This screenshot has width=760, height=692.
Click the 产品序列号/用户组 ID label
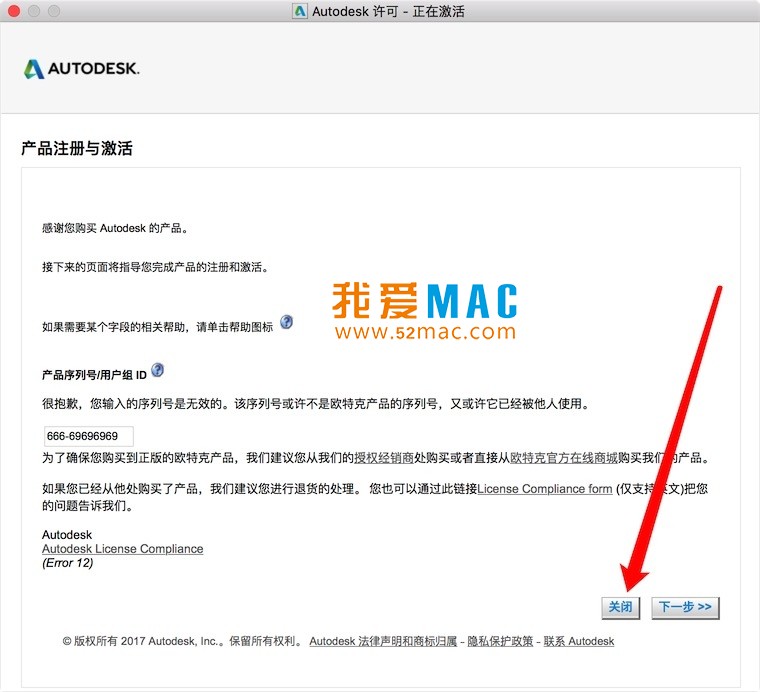click(x=95, y=375)
